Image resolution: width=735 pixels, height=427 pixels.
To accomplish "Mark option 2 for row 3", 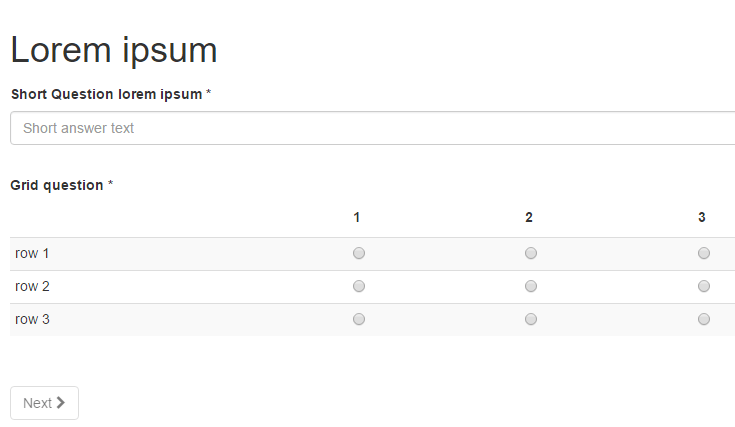I will coord(531,319).
